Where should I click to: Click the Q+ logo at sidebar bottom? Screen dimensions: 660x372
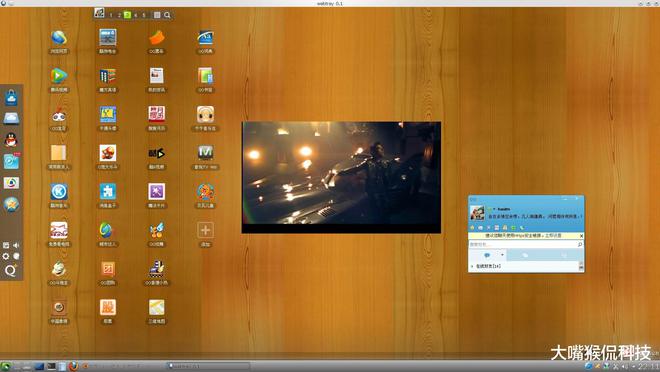click(10, 271)
